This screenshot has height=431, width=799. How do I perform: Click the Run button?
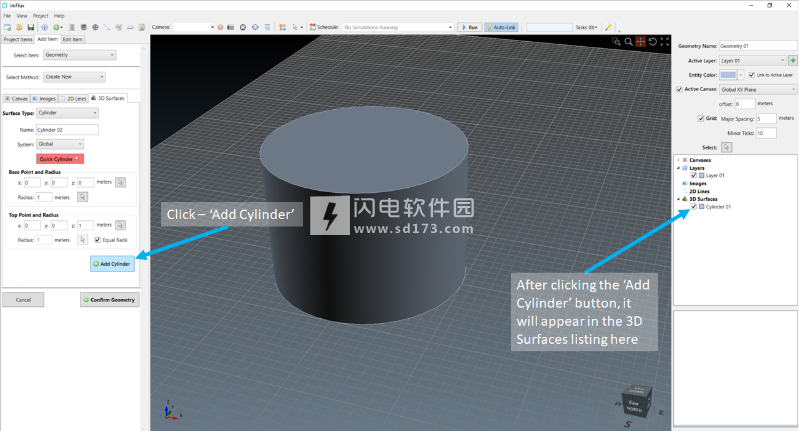(469, 27)
